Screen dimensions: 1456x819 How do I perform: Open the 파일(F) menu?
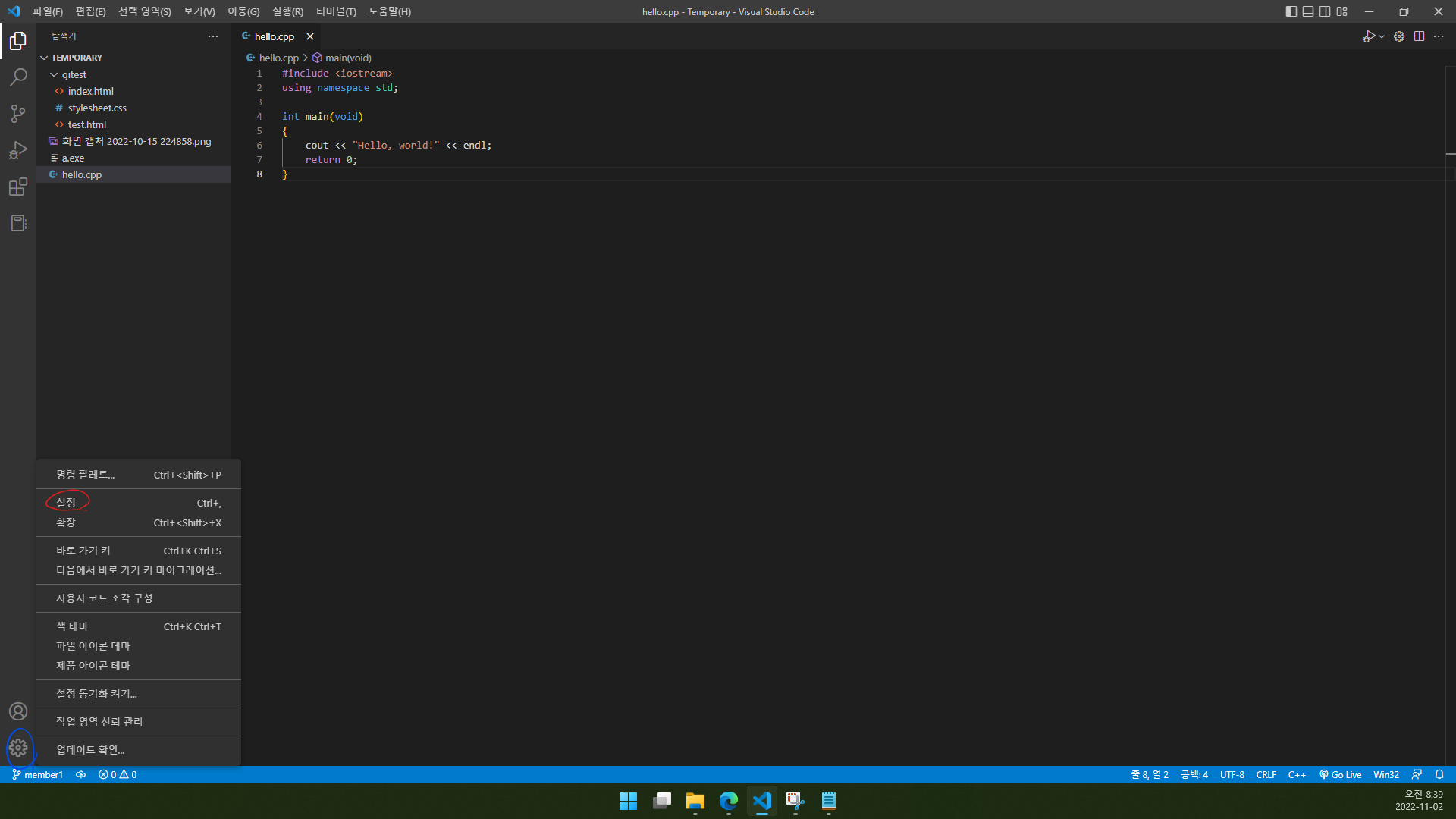(48, 11)
